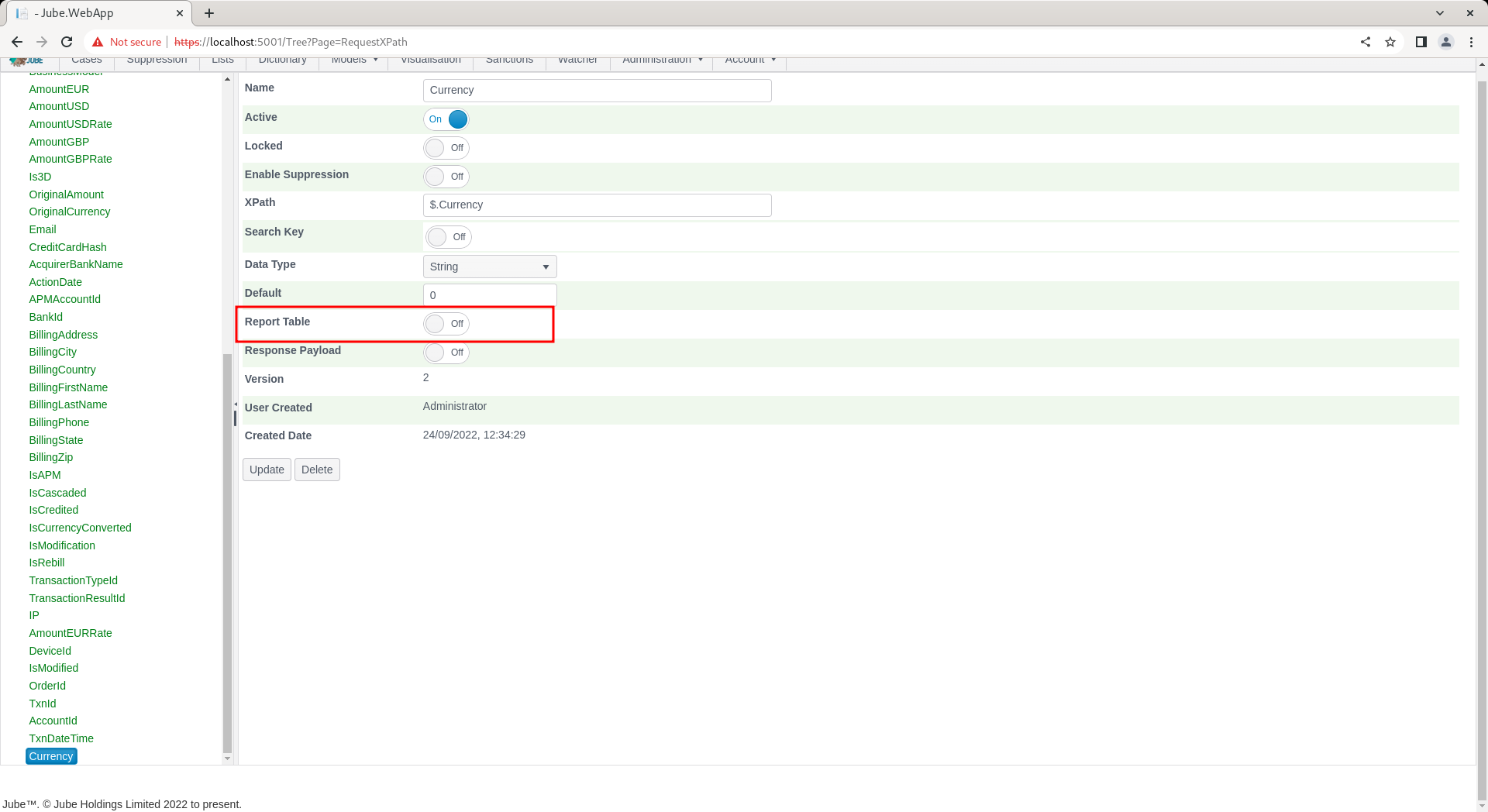Open the Dictionary menu item

point(283,60)
